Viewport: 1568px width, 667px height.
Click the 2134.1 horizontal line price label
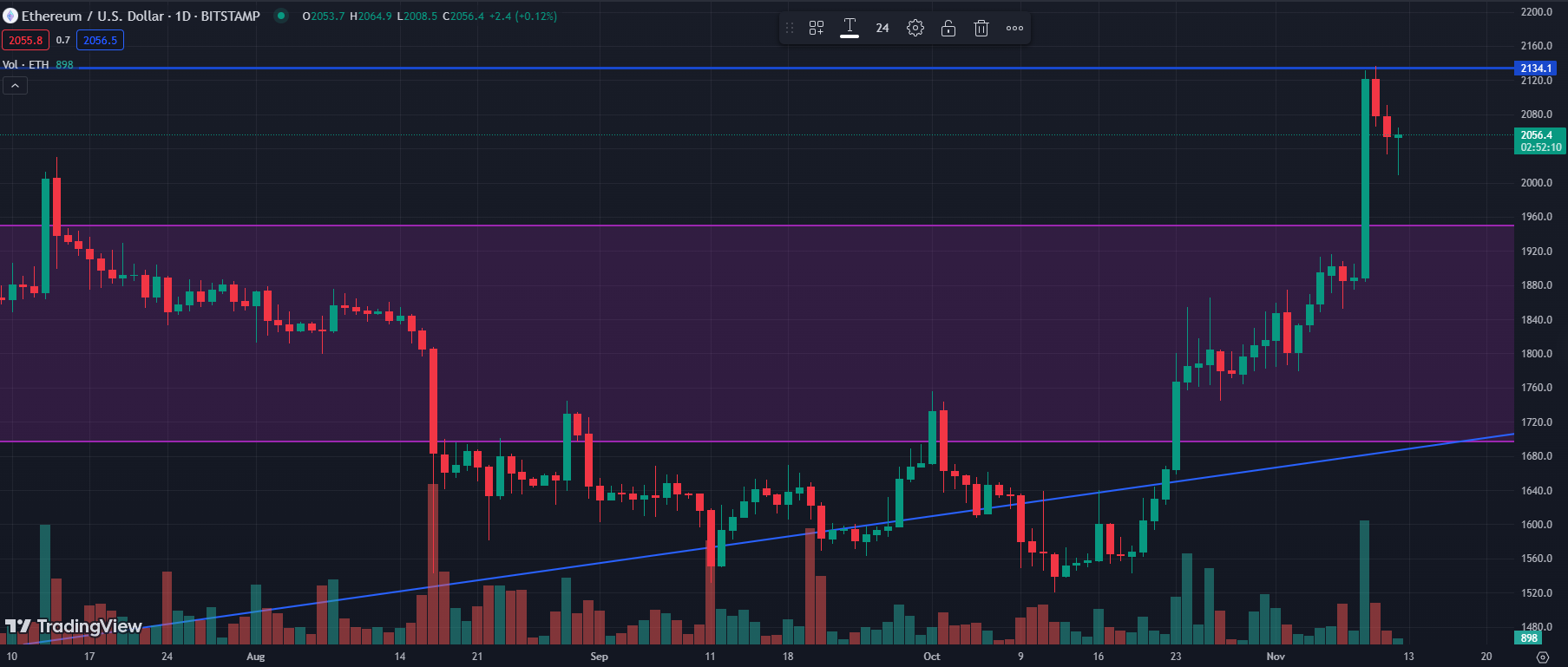[1536, 69]
